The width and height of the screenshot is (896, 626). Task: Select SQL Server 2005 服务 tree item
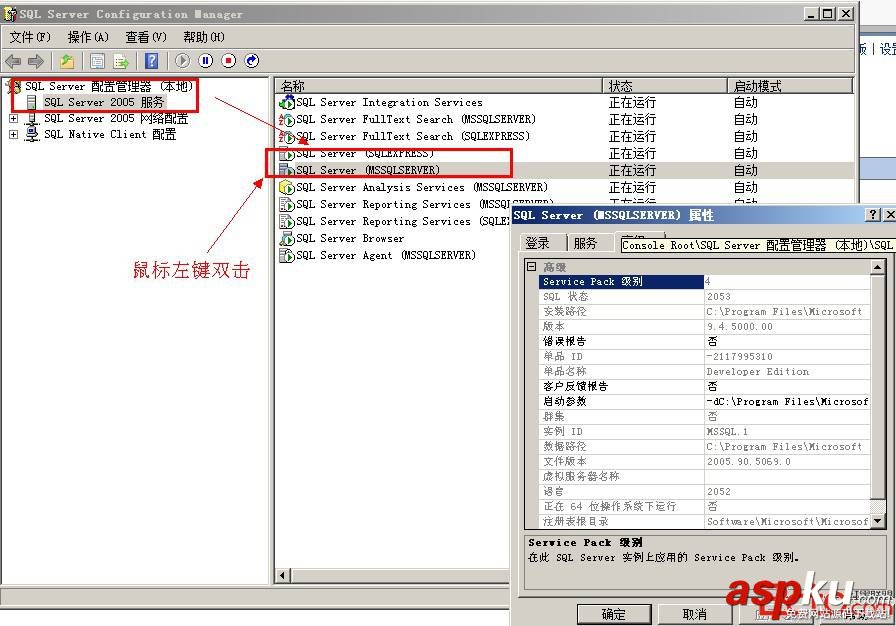coord(104,102)
